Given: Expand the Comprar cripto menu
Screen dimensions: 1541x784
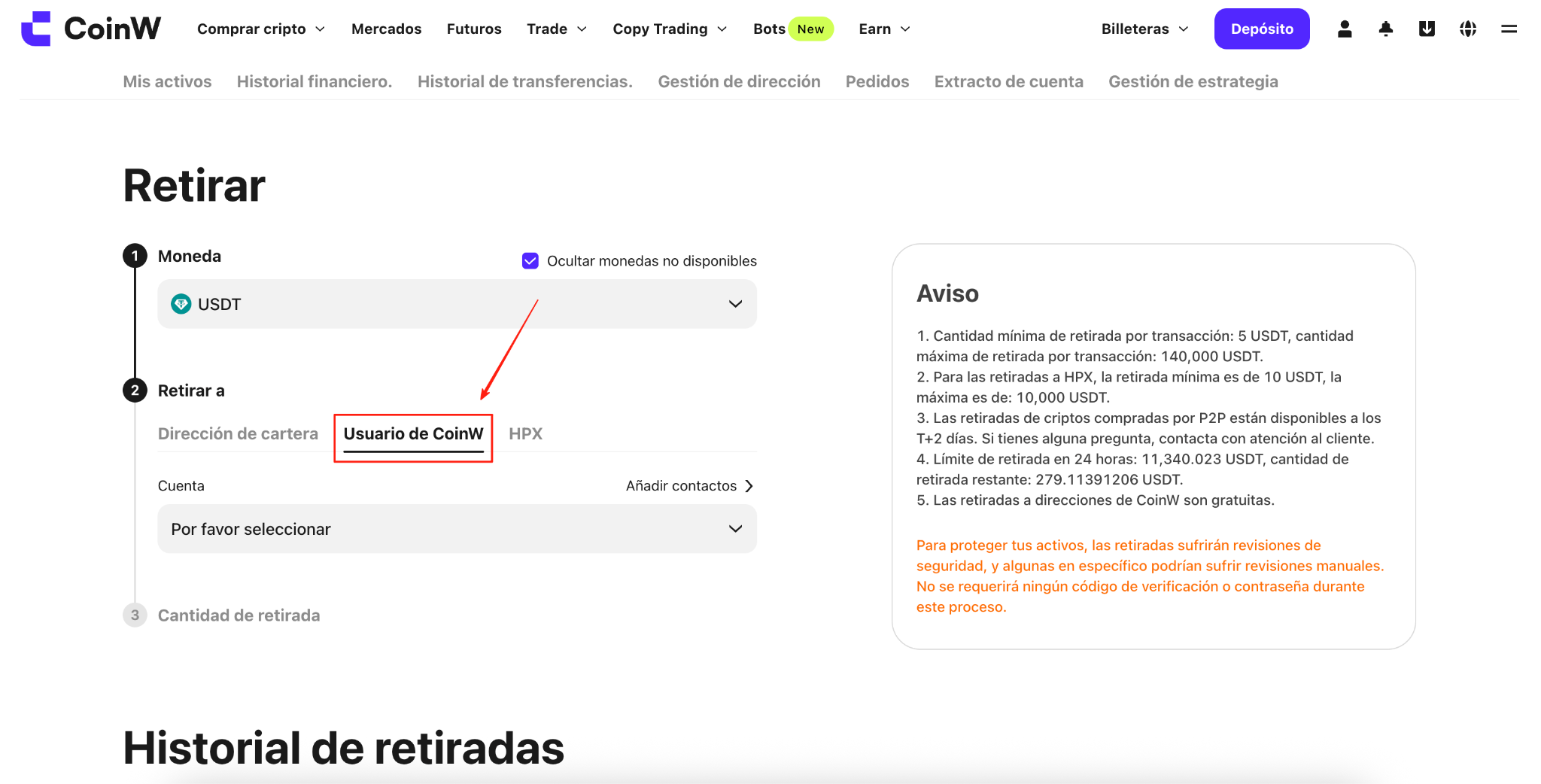Looking at the screenshot, I should click(261, 29).
